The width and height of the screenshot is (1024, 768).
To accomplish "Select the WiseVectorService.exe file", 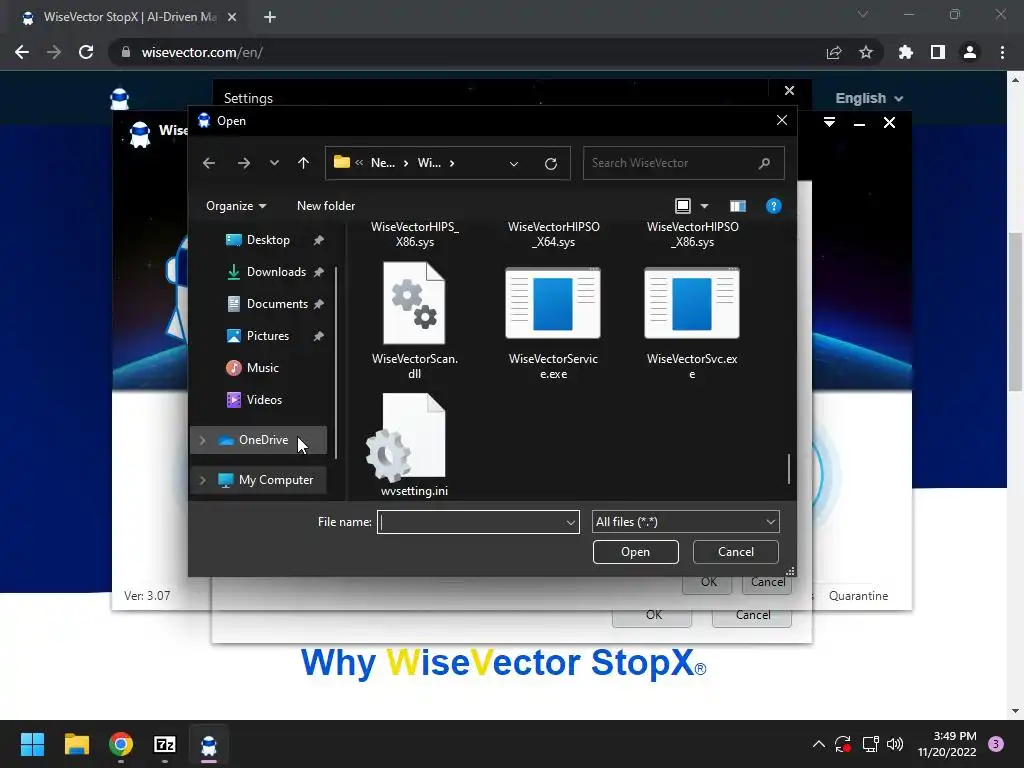I will tap(553, 320).
